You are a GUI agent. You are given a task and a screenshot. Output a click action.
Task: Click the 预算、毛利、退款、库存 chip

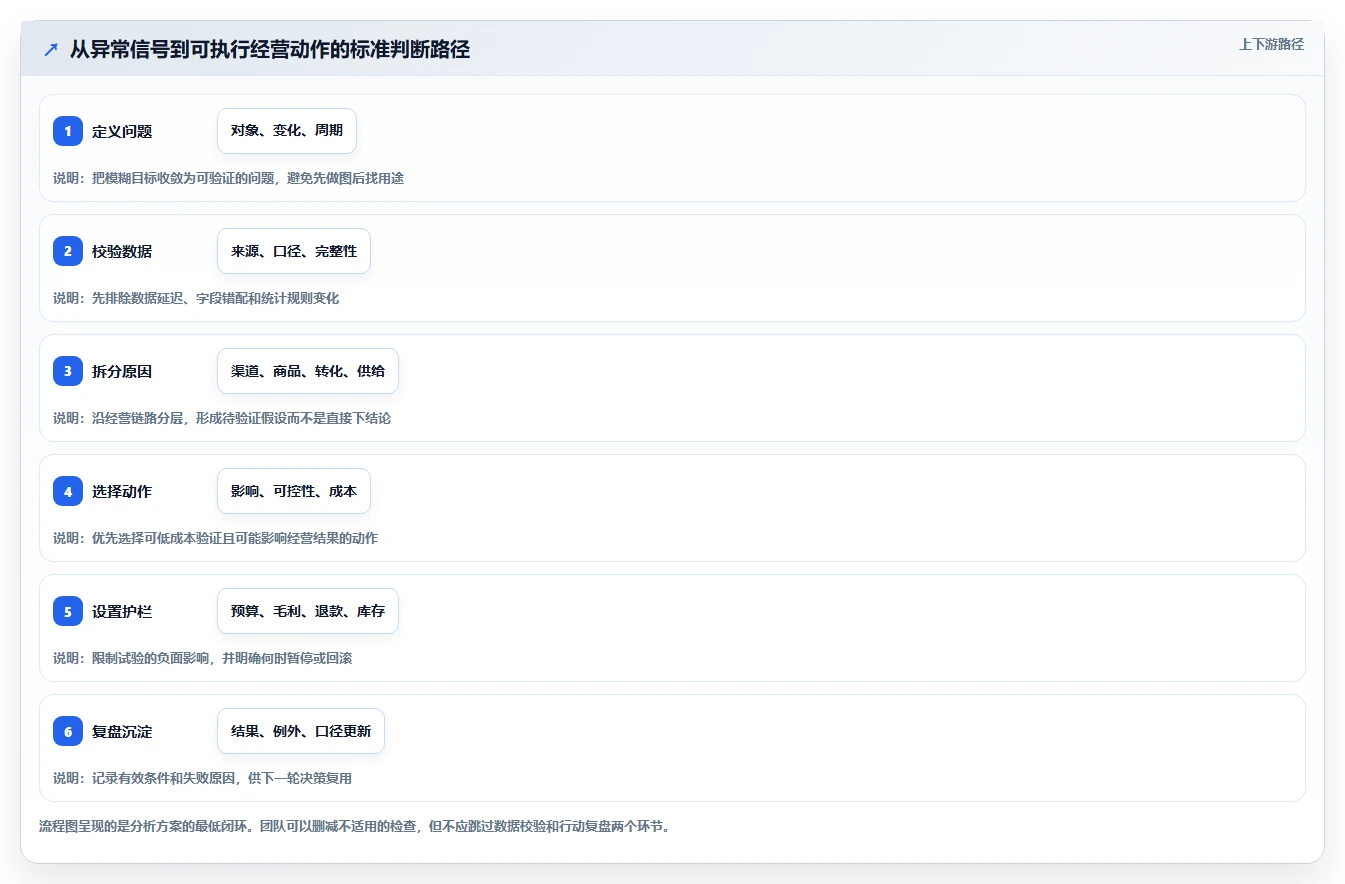308,611
